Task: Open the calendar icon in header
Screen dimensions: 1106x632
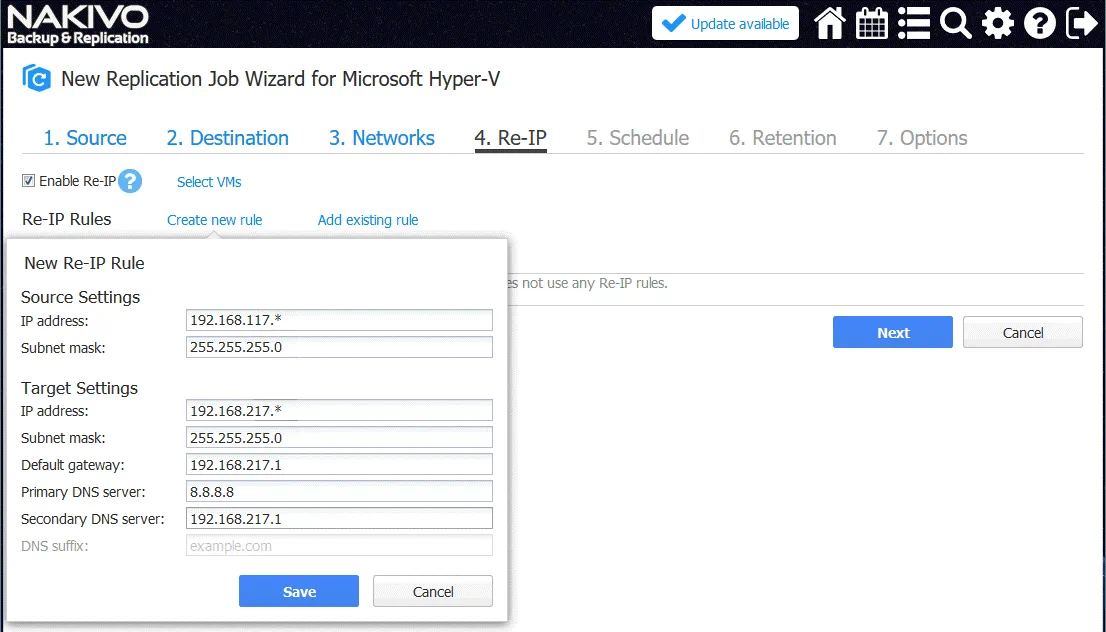Action: point(872,24)
